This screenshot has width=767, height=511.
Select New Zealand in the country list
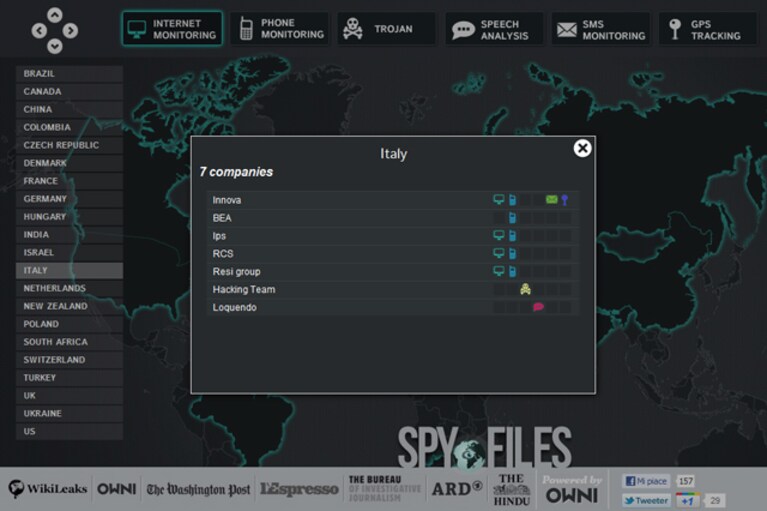click(69, 306)
